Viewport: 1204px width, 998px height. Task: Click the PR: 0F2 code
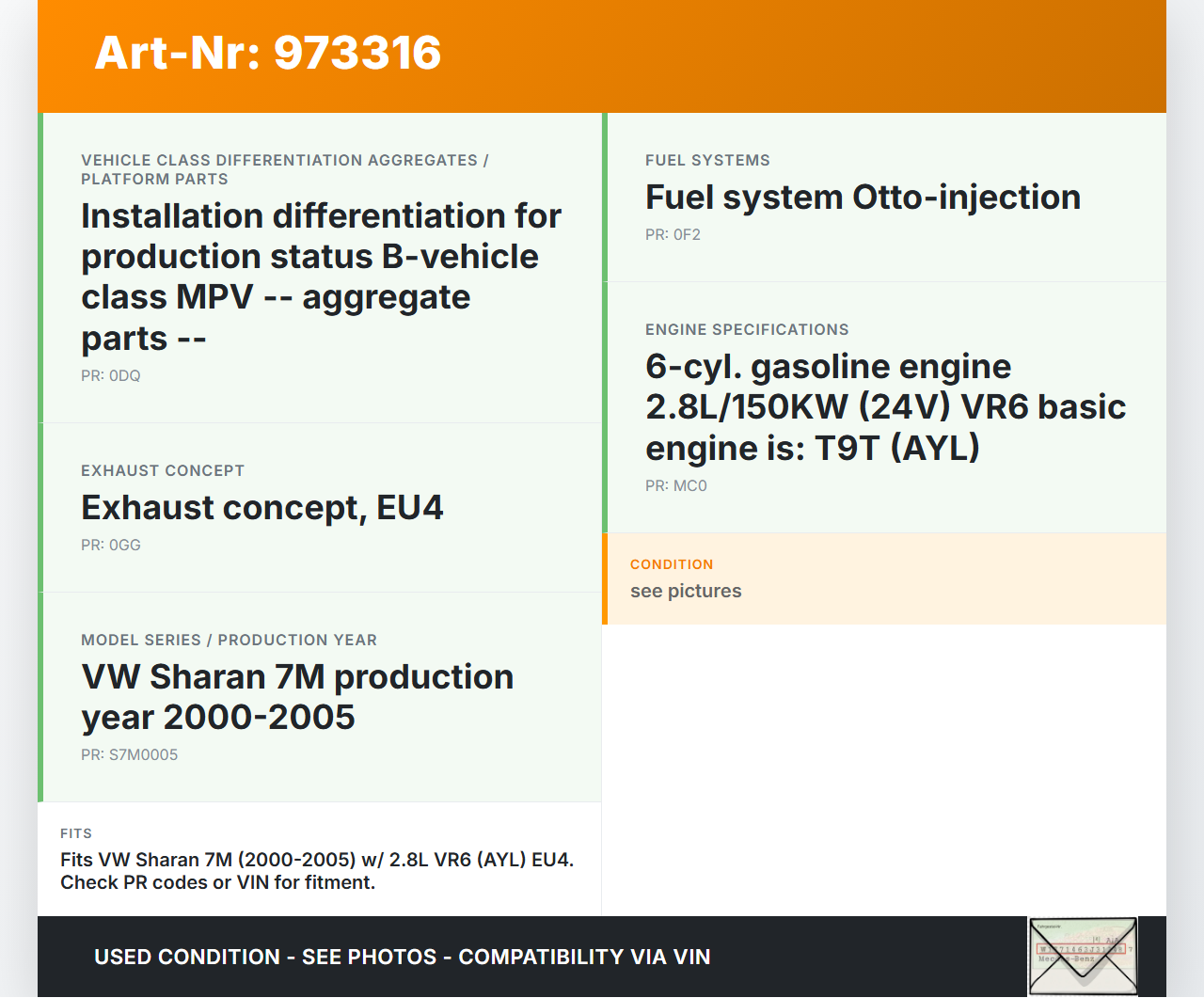coord(673,235)
